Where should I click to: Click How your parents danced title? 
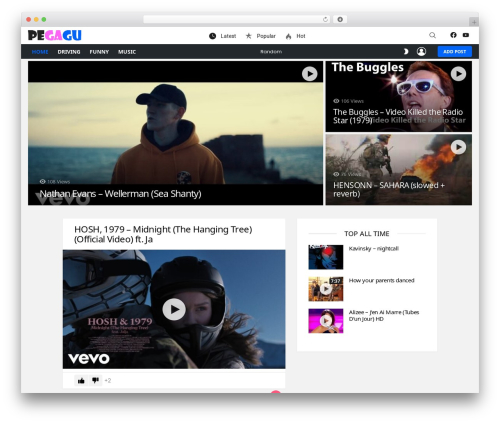[382, 281]
